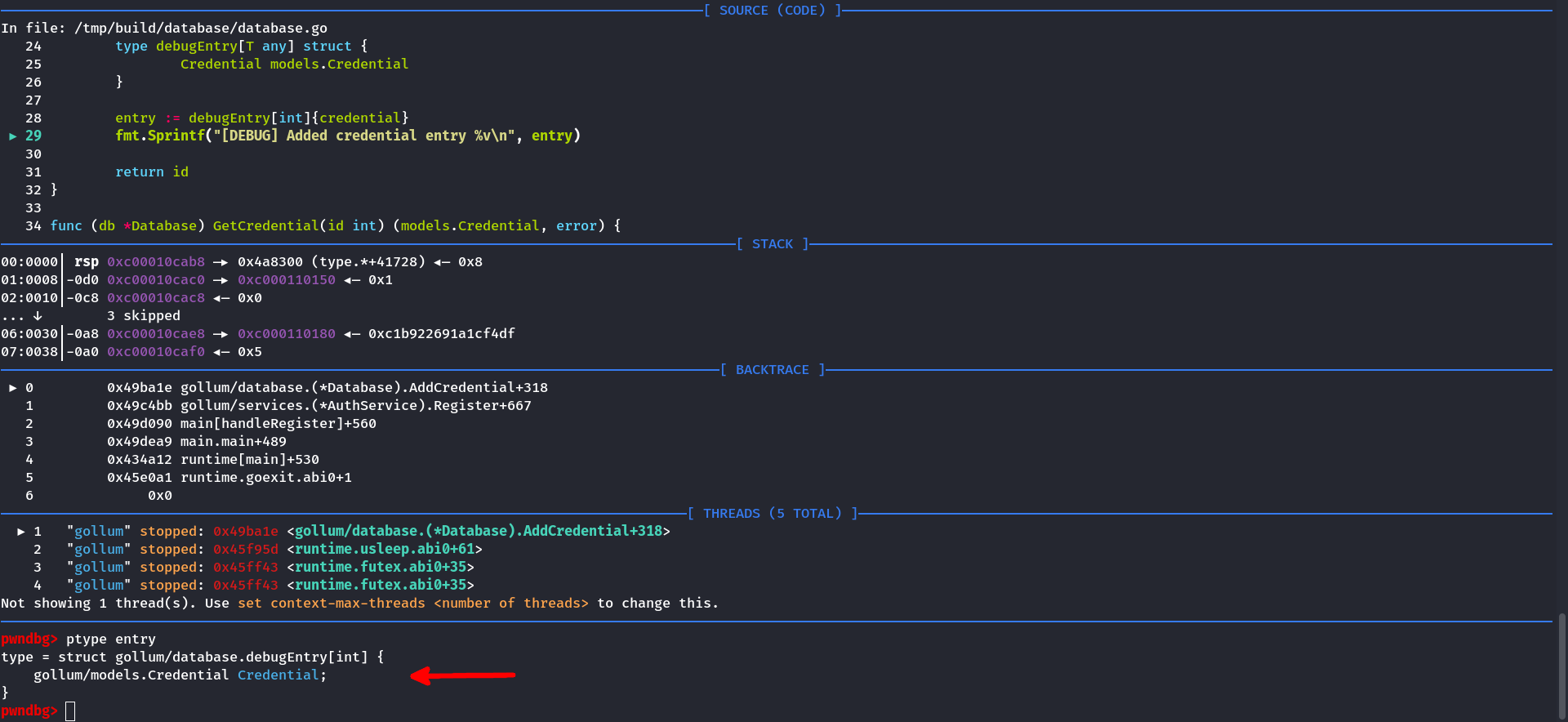
Task: Click the SOURCE (CODE) section header
Action: [x=773, y=11]
